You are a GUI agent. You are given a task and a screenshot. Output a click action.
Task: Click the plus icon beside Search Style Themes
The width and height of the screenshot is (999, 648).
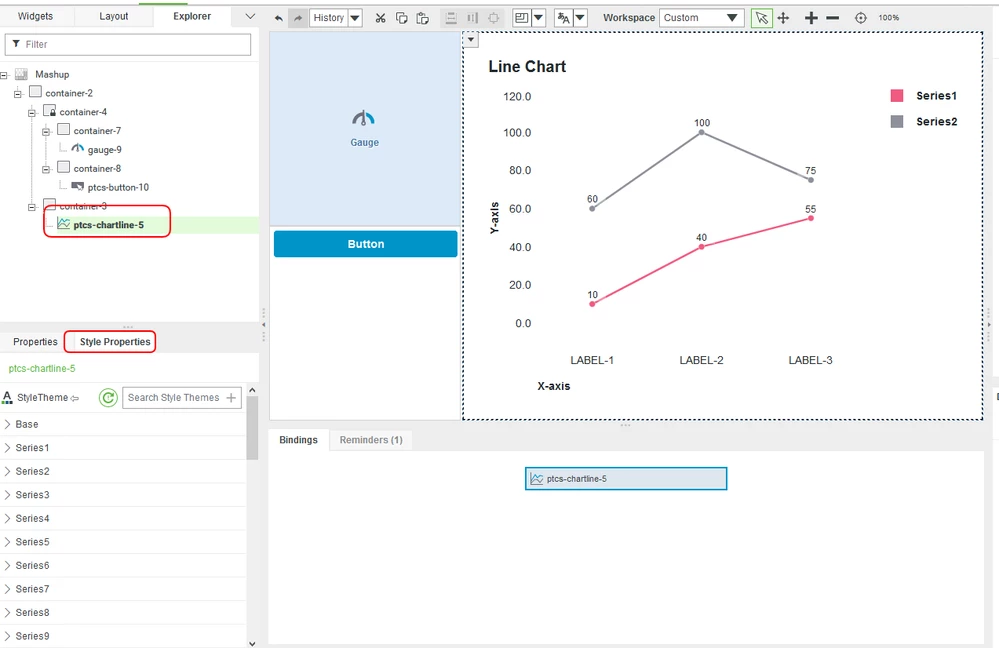(x=231, y=398)
